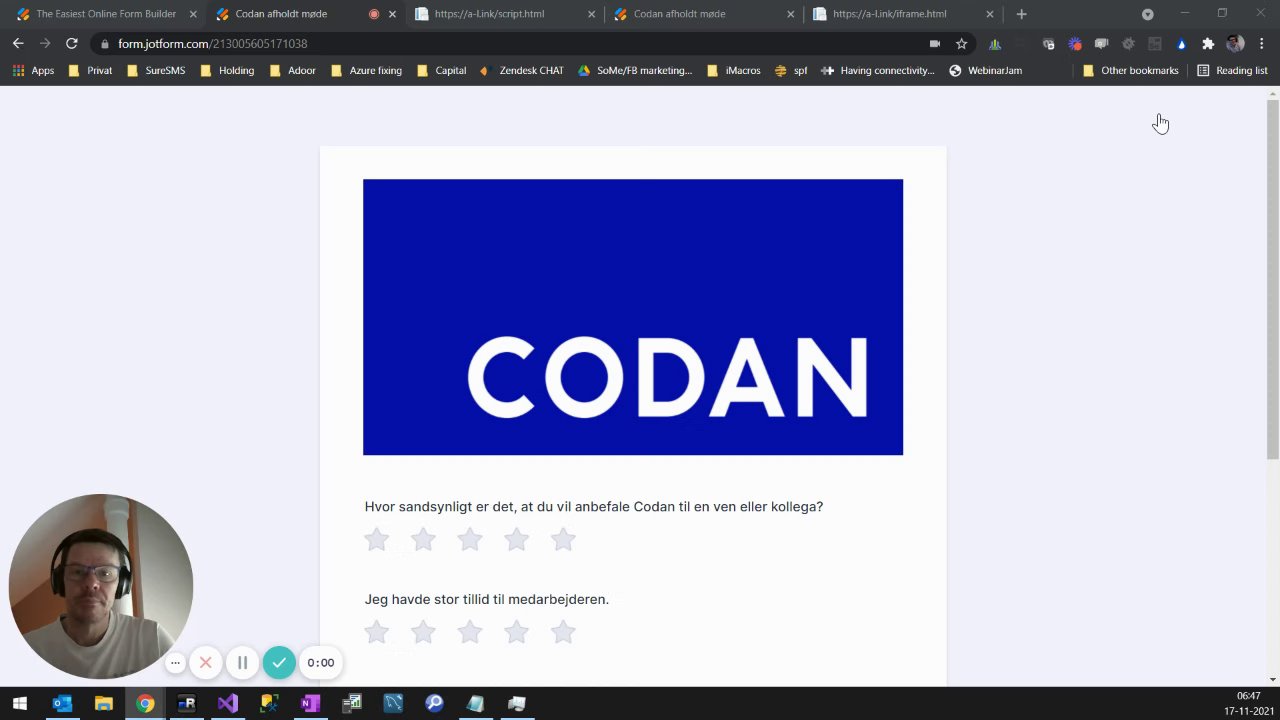
Task: Rate 'stor tillid til medarbejderen' one star
Action: (x=376, y=632)
